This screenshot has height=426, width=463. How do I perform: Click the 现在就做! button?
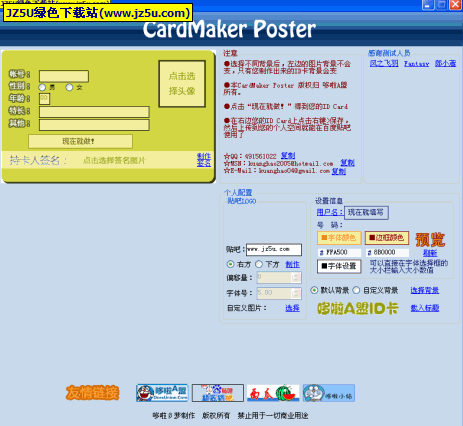coord(80,141)
